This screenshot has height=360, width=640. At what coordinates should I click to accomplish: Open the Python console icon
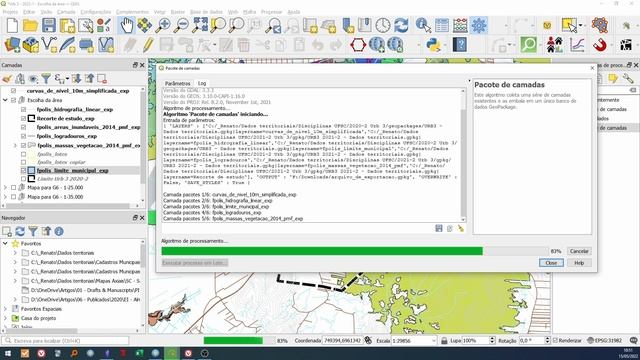[433, 44]
